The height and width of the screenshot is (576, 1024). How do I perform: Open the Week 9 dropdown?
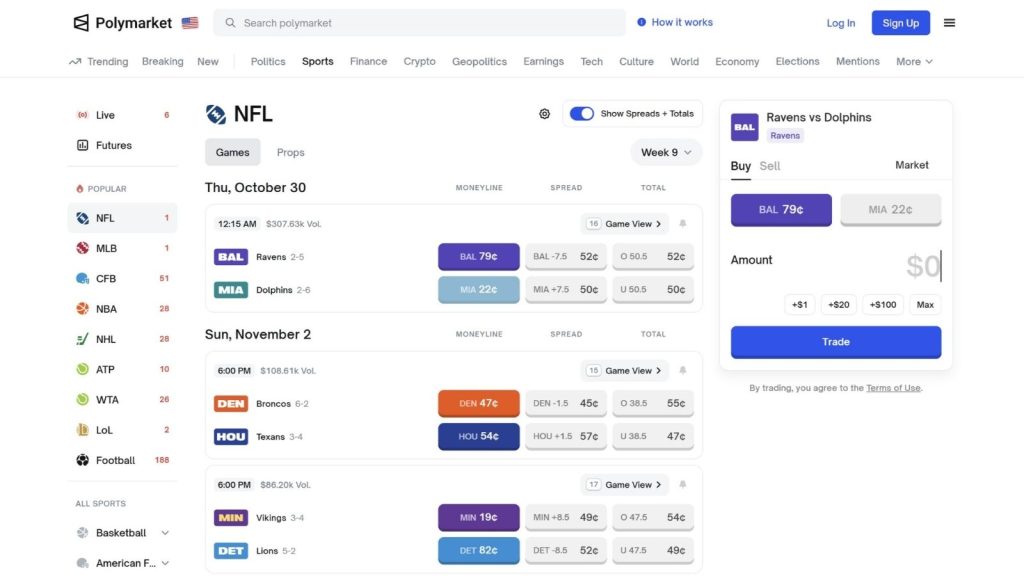[665, 152]
